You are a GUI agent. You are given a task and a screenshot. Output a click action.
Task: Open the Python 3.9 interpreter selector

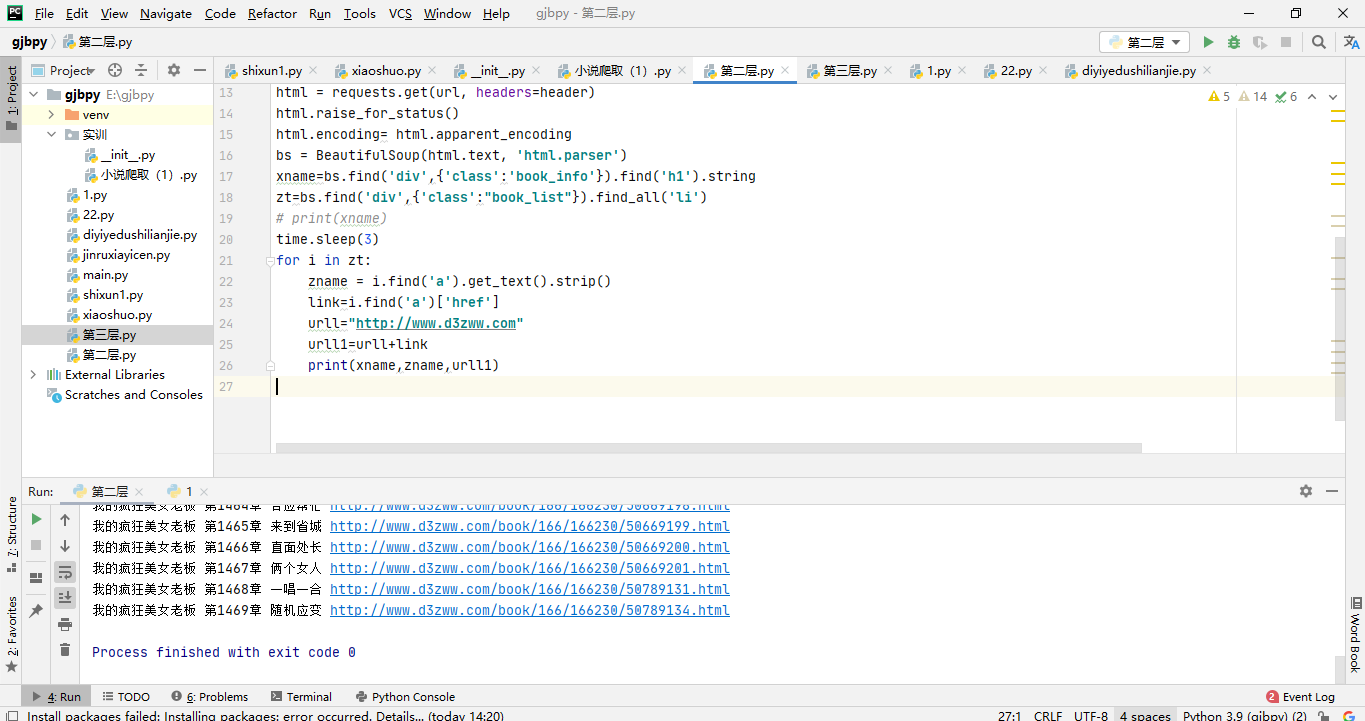[1244, 716]
